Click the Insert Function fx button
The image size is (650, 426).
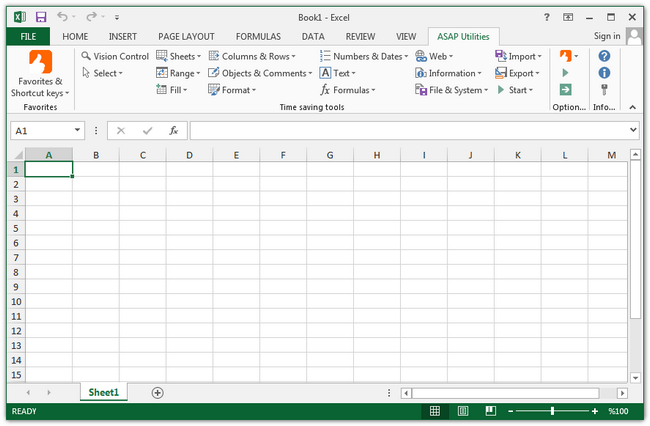pos(173,130)
